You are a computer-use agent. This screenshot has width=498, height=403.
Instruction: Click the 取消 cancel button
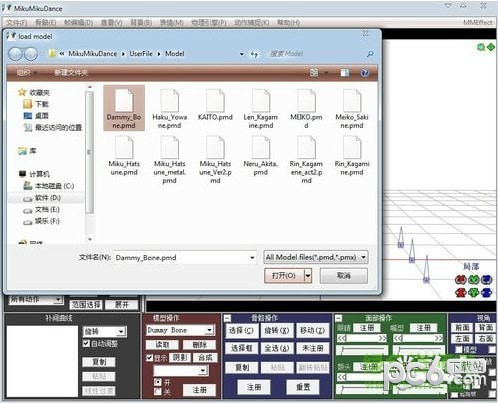point(344,276)
